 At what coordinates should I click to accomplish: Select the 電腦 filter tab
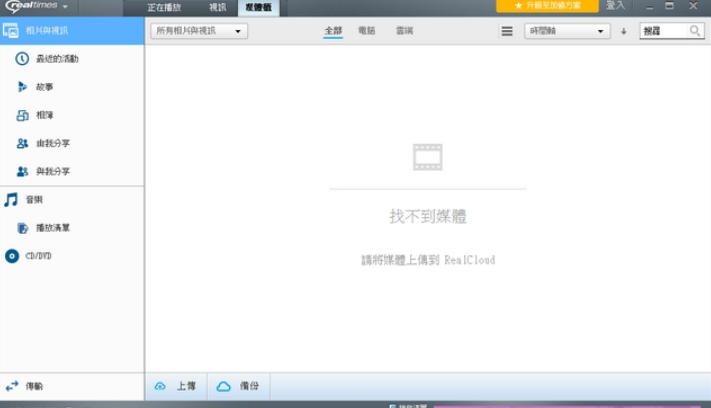[367, 31]
